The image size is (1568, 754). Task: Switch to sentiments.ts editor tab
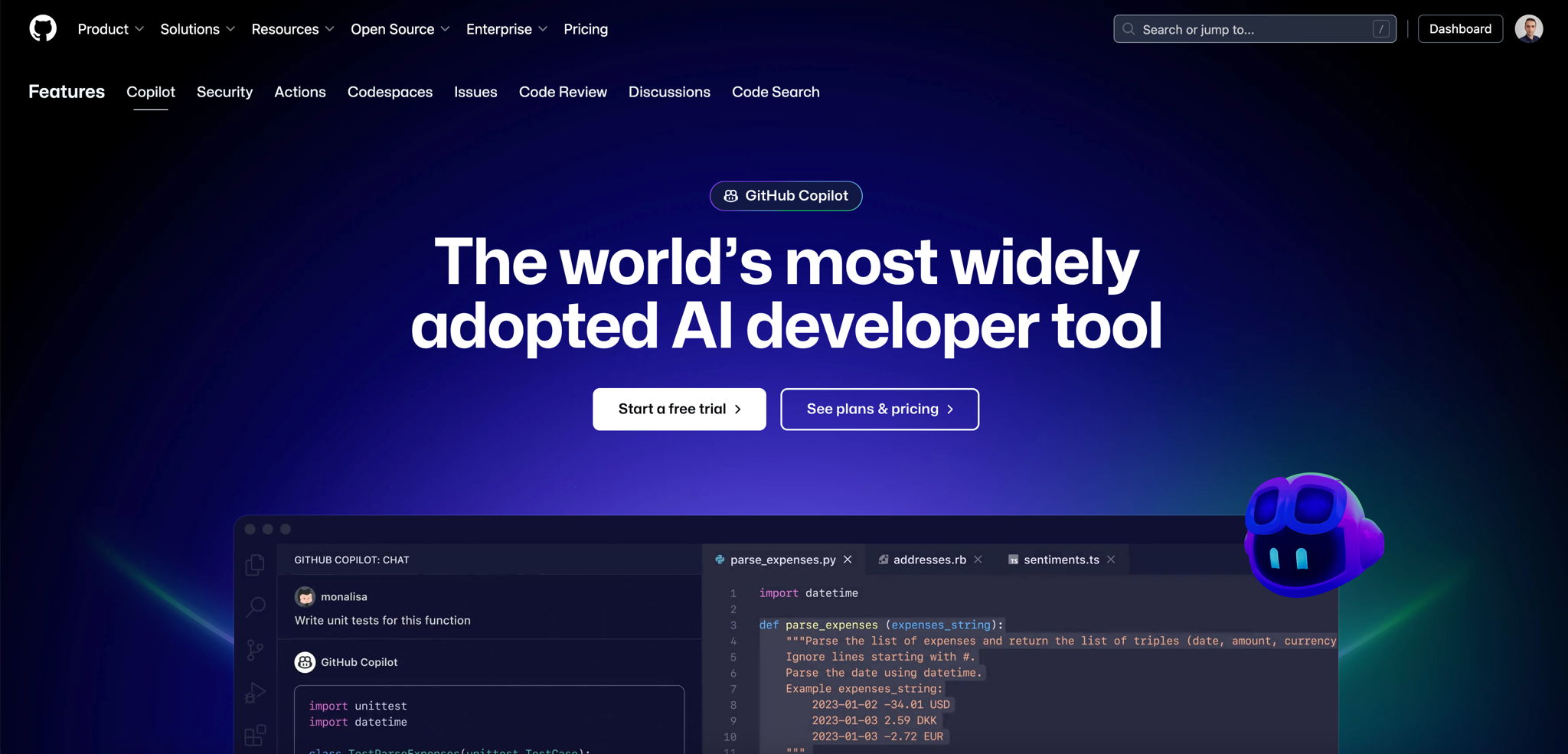[x=1061, y=560]
